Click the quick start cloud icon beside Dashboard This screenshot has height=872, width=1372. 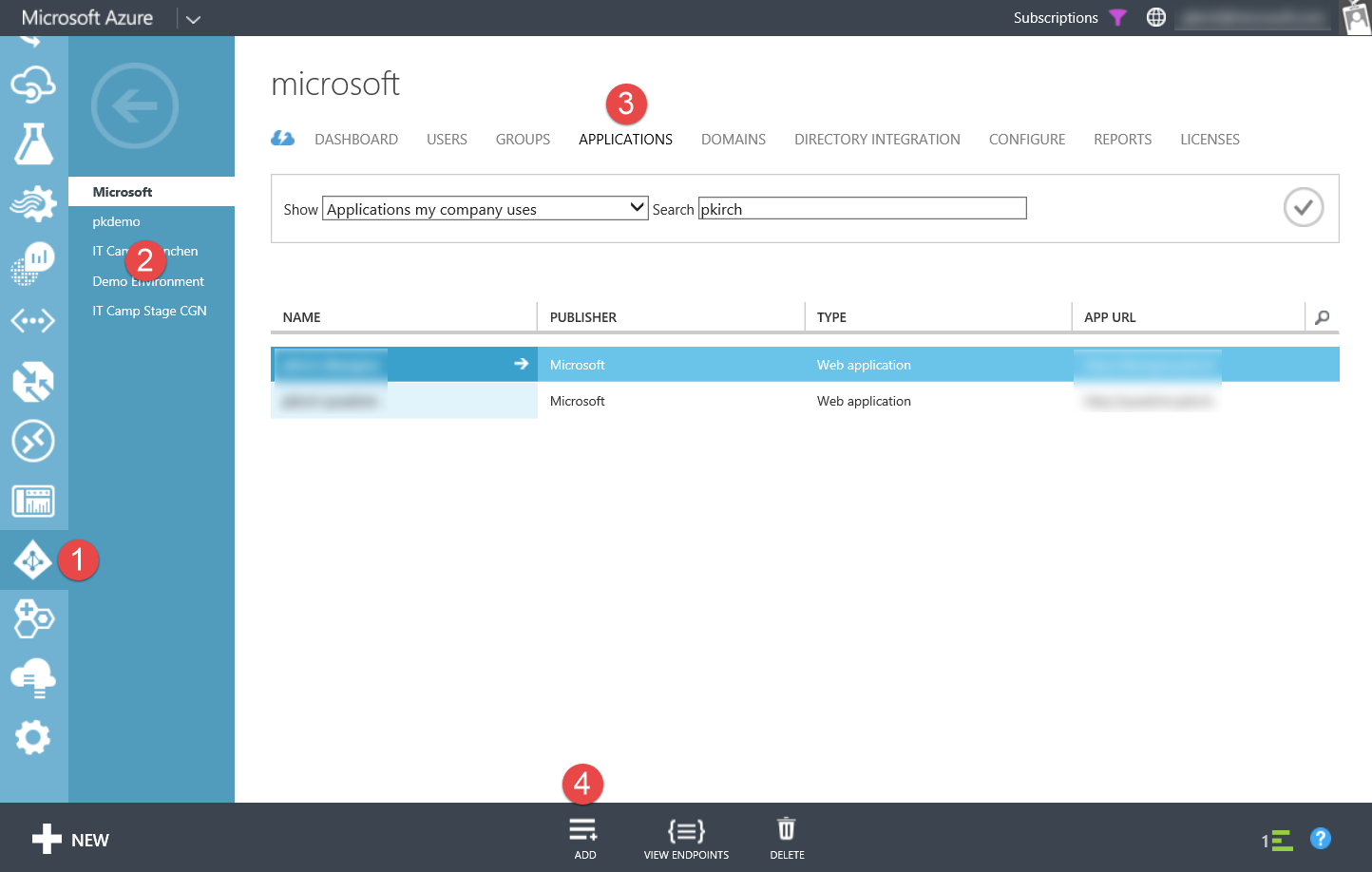pos(282,139)
